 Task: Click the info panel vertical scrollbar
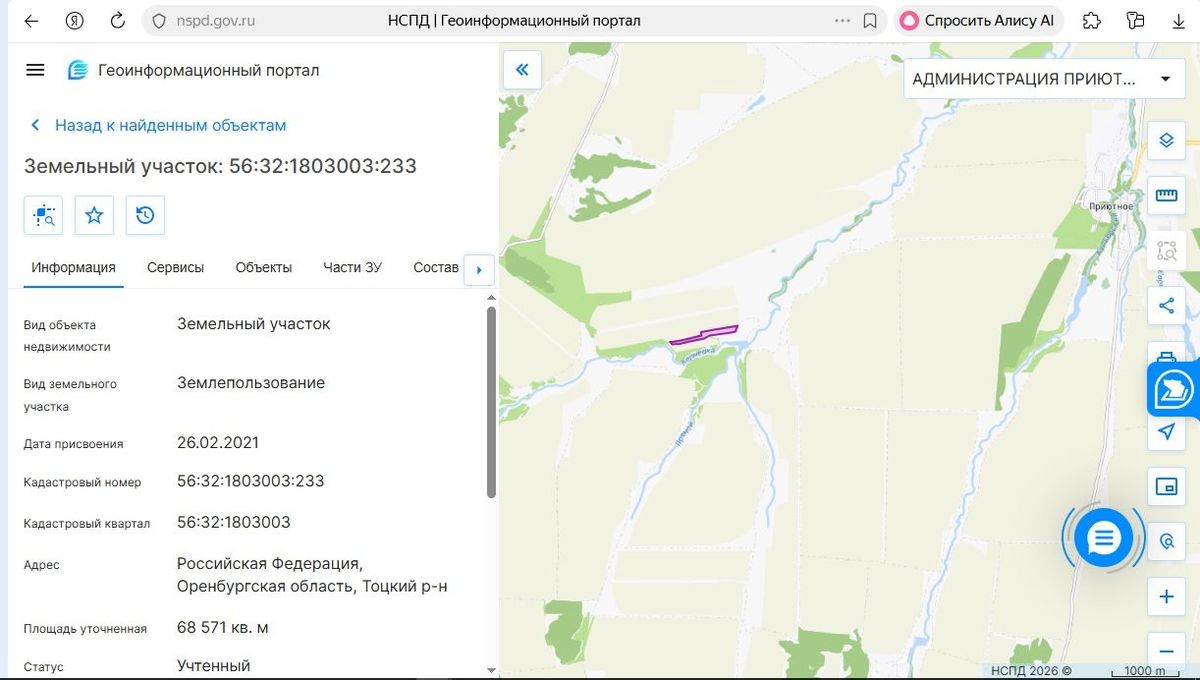point(491,402)
